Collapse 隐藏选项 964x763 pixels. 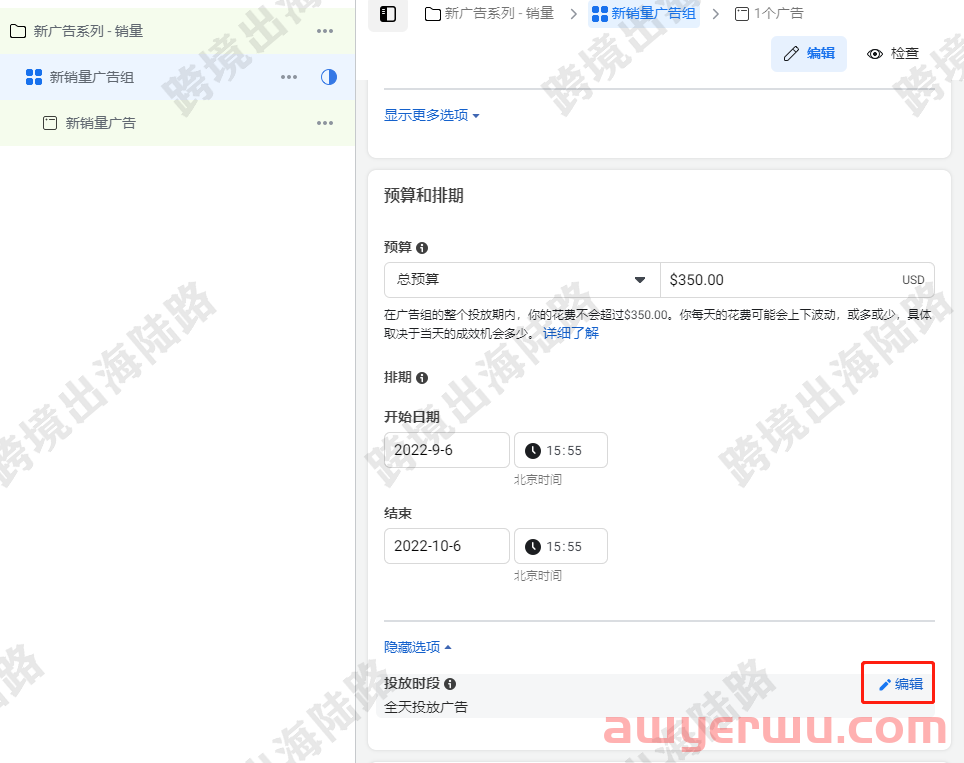pyautogui.click(x=417, y=647)
